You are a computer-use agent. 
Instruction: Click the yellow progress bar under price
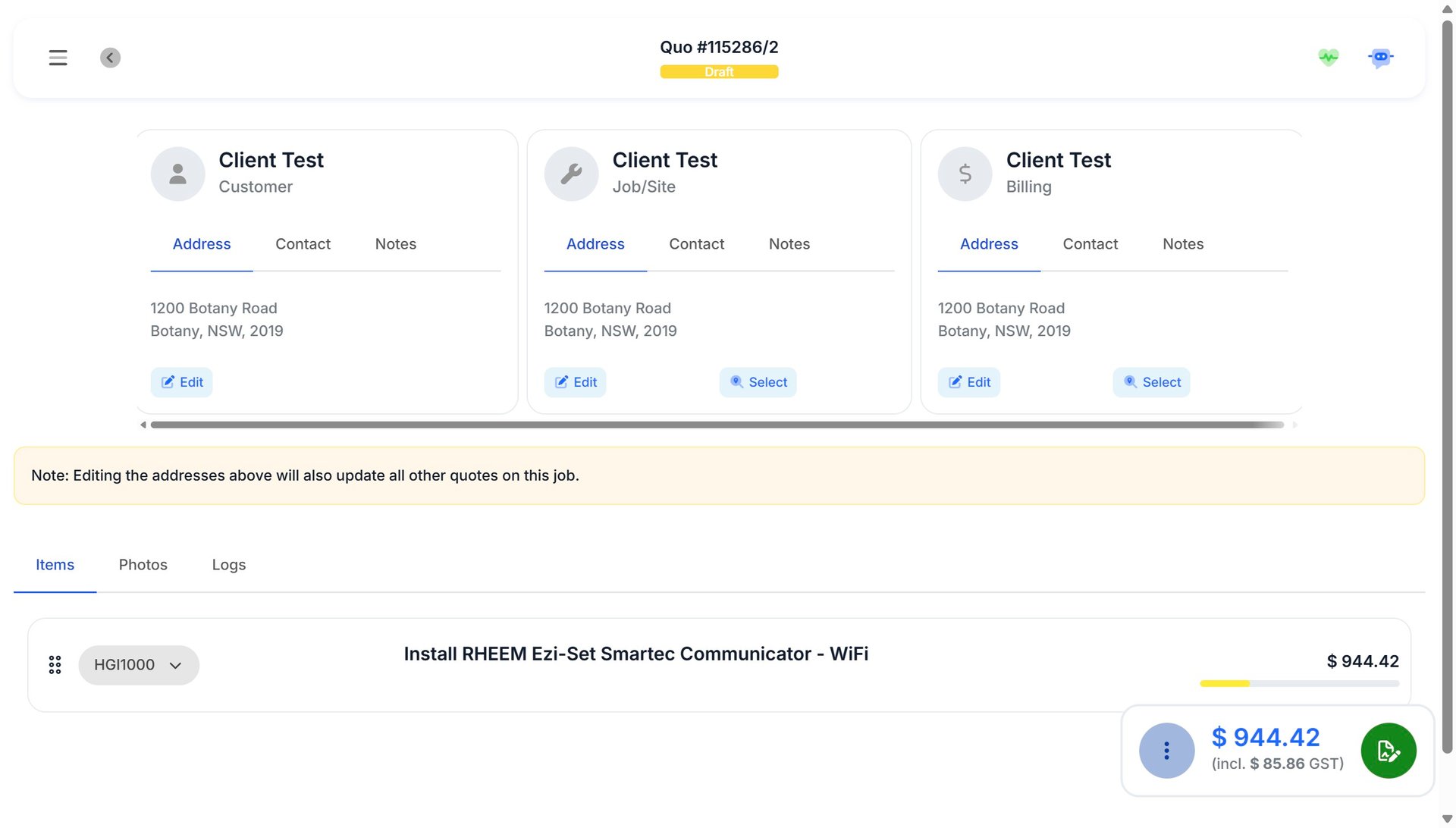pyautogui.click(x=1225, y=684)
